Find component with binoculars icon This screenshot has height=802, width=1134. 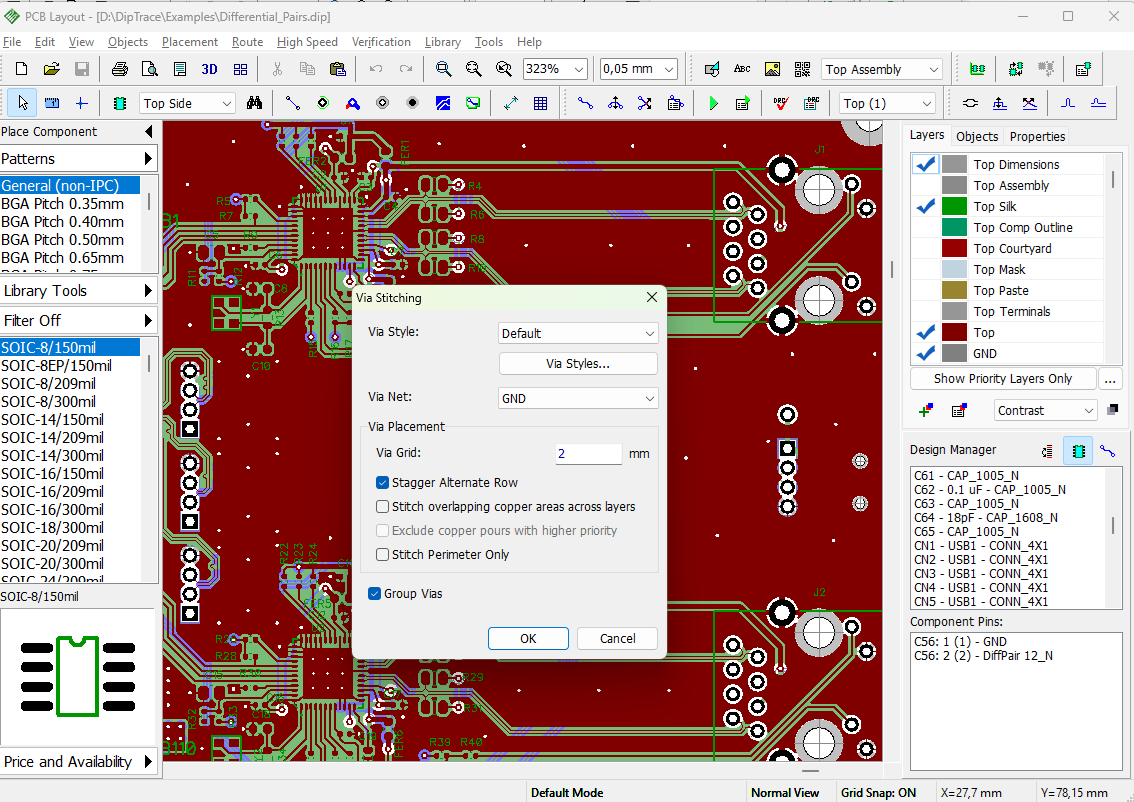(x=254, y=103)
